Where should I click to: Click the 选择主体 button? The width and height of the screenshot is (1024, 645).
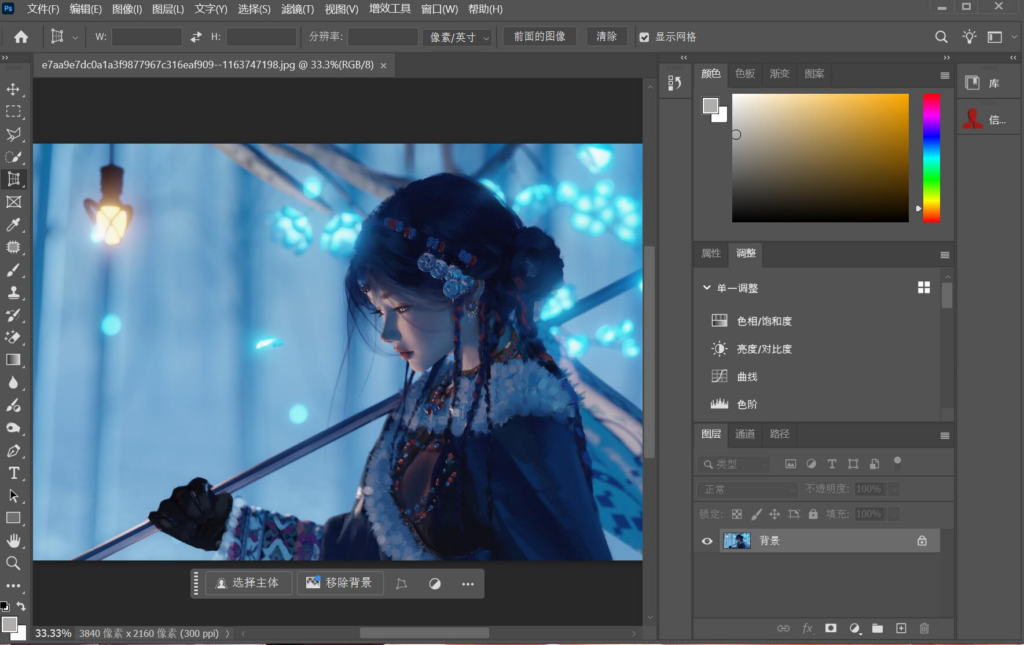coord(250,583)
